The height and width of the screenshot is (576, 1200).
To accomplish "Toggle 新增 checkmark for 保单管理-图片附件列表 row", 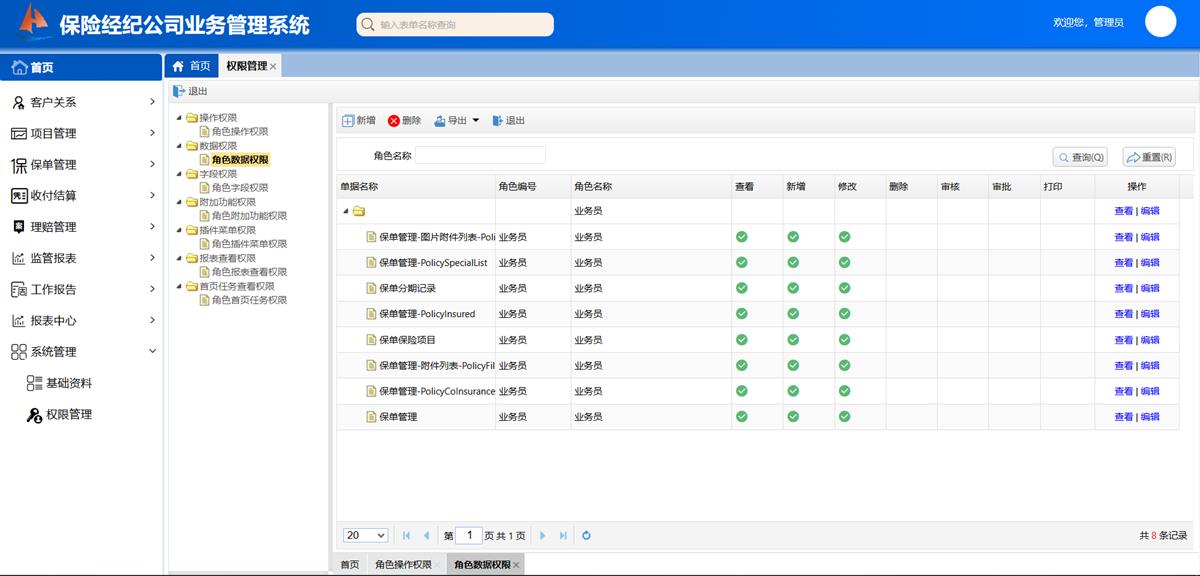I will pyautogui.click(x=793, y=237).
